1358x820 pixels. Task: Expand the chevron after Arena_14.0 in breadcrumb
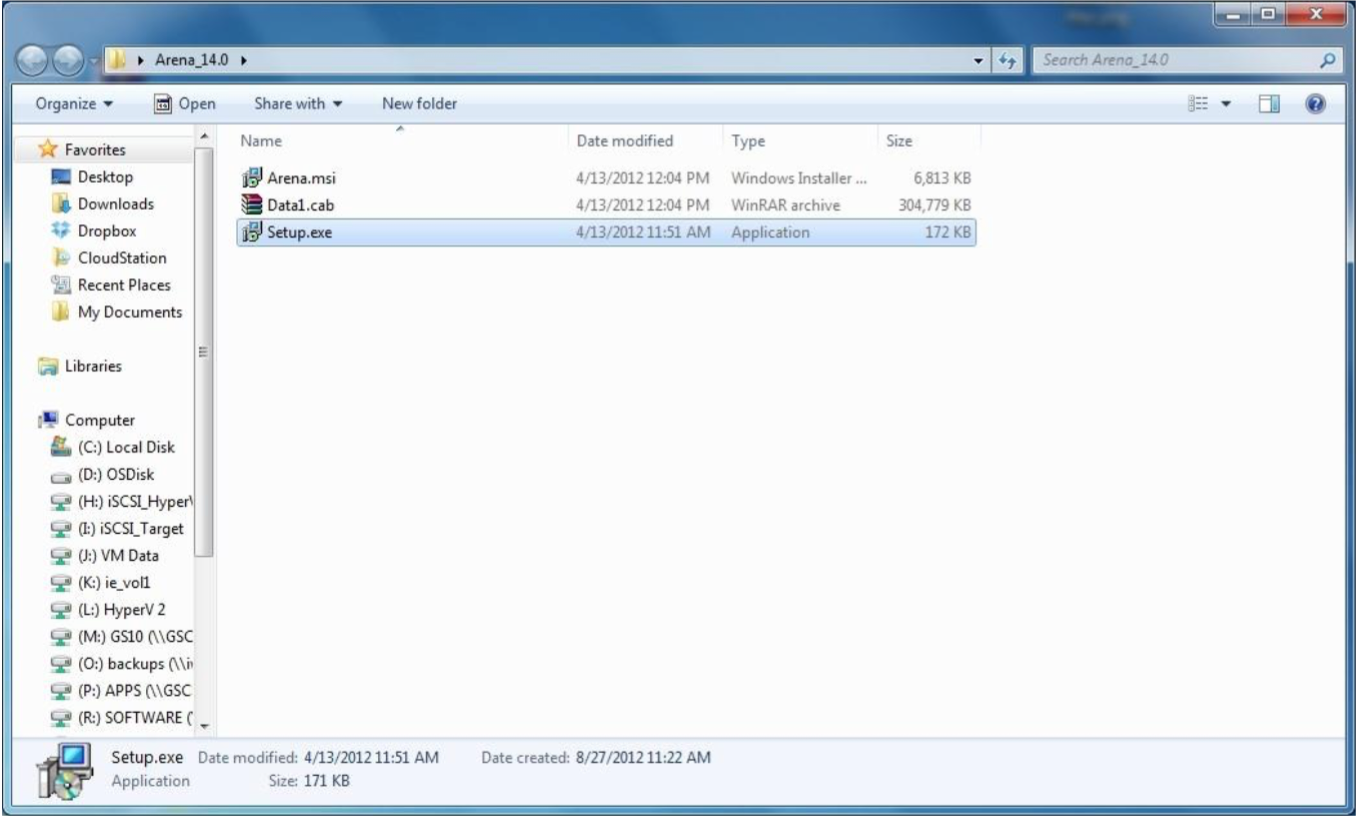tap(242, 62)
